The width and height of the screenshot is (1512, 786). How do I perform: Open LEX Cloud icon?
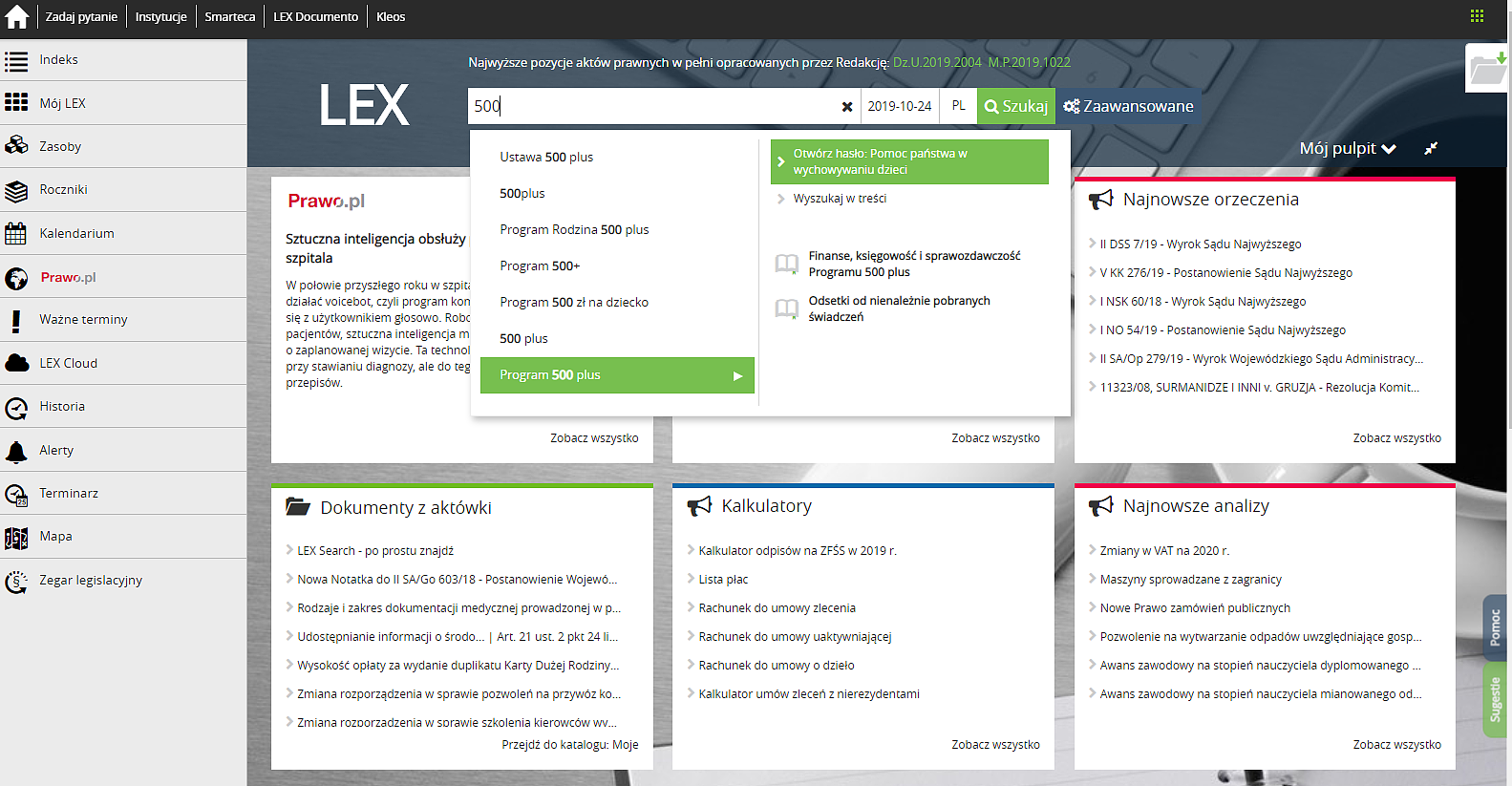(16, 363)
